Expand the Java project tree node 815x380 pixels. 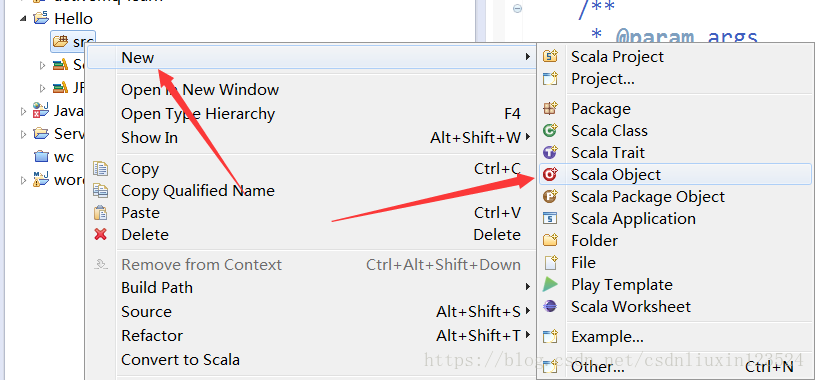click(x=23, y=111)
